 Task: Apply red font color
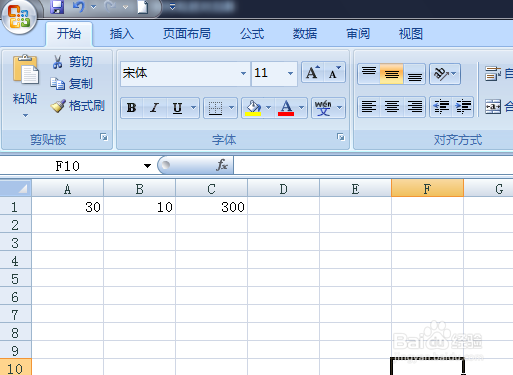pos(286,108)
